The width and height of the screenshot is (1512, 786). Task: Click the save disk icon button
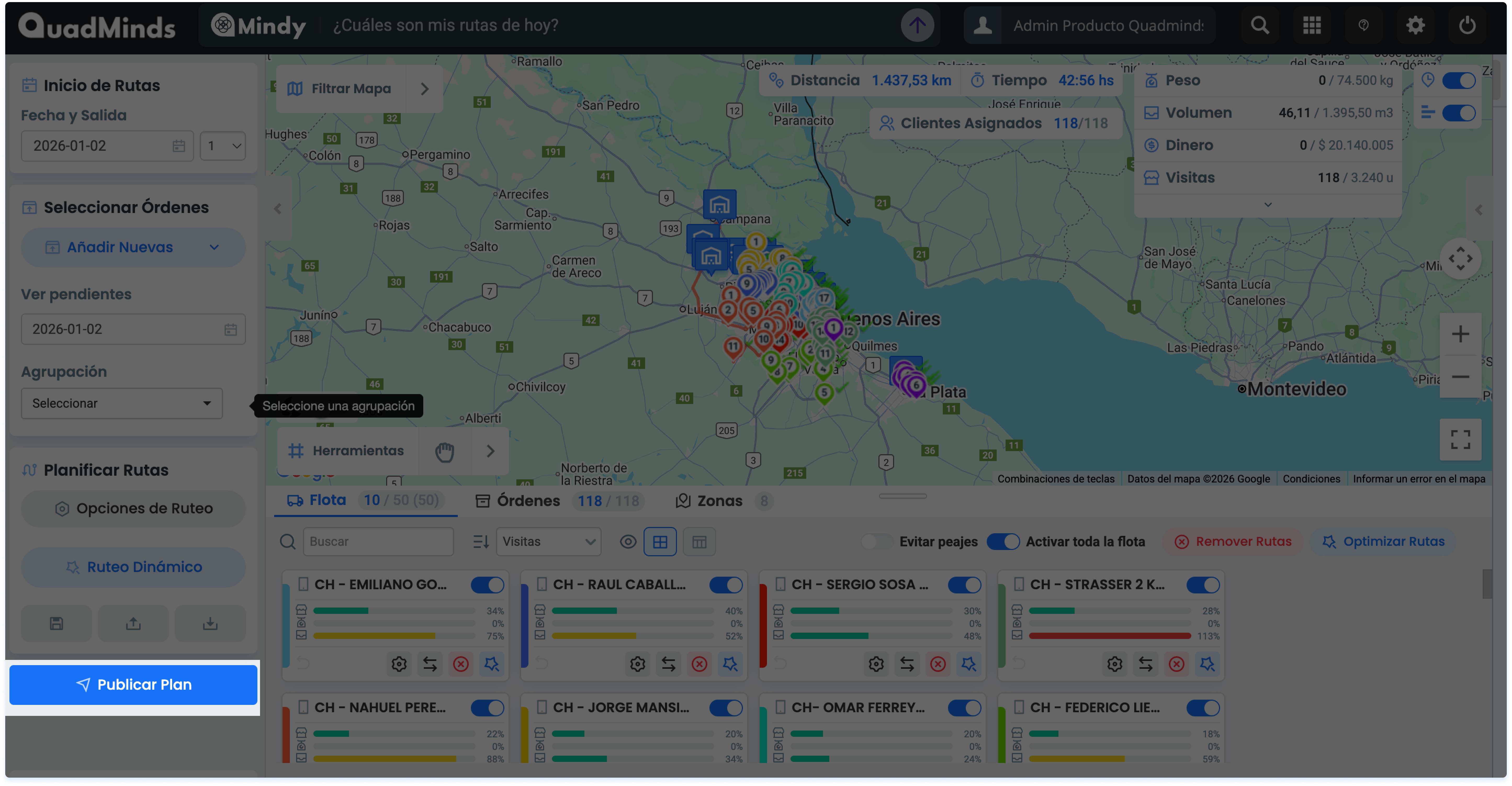(56, 624)
